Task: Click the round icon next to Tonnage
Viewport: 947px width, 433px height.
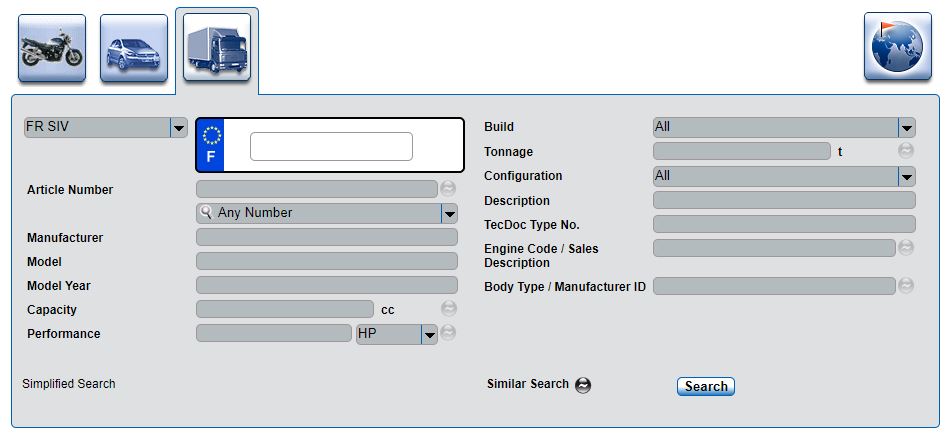Action: (906, 151)
